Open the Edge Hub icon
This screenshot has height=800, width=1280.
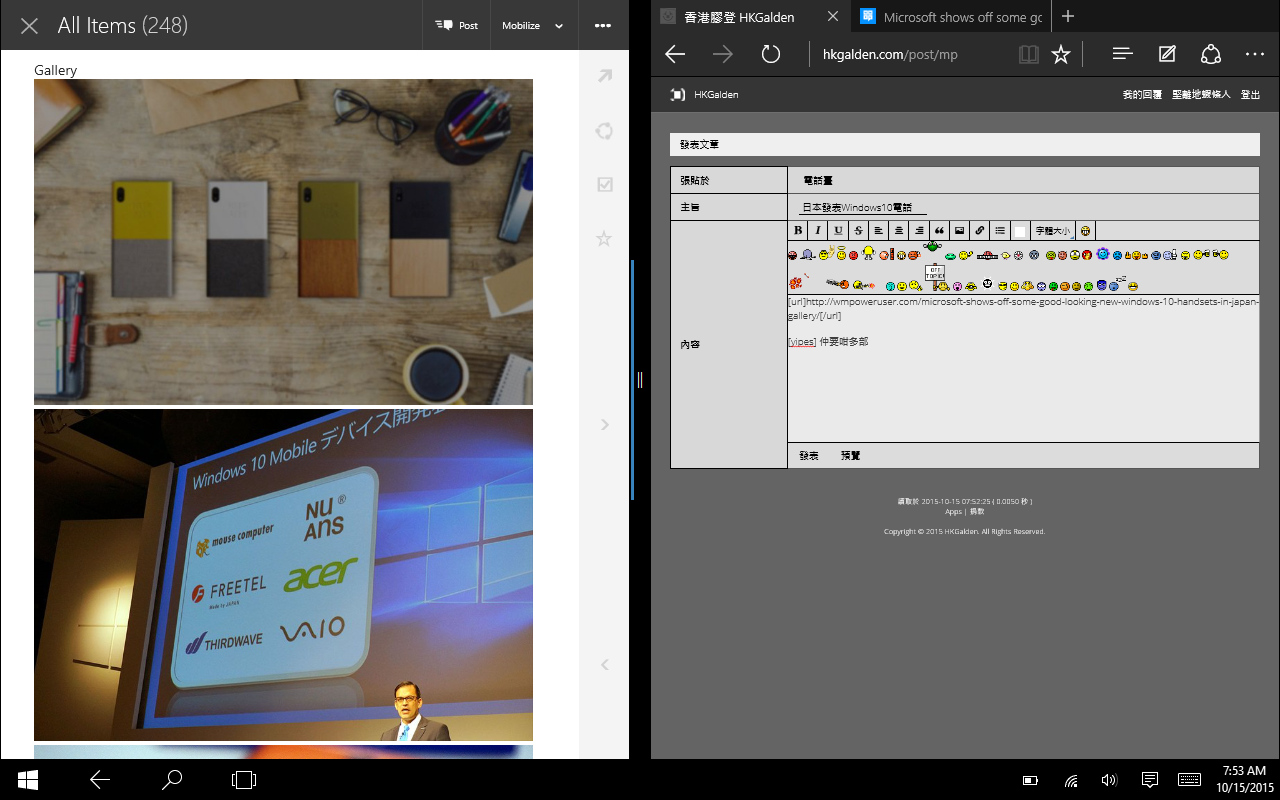point(1122,54)
